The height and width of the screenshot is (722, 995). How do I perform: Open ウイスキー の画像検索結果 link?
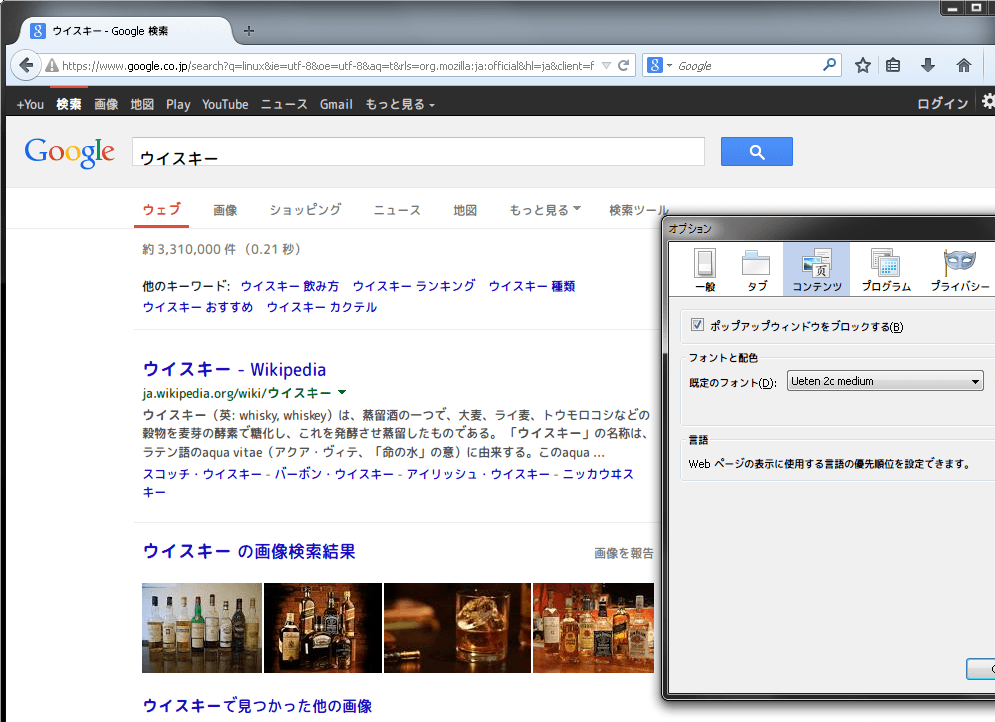coord(249,551)
